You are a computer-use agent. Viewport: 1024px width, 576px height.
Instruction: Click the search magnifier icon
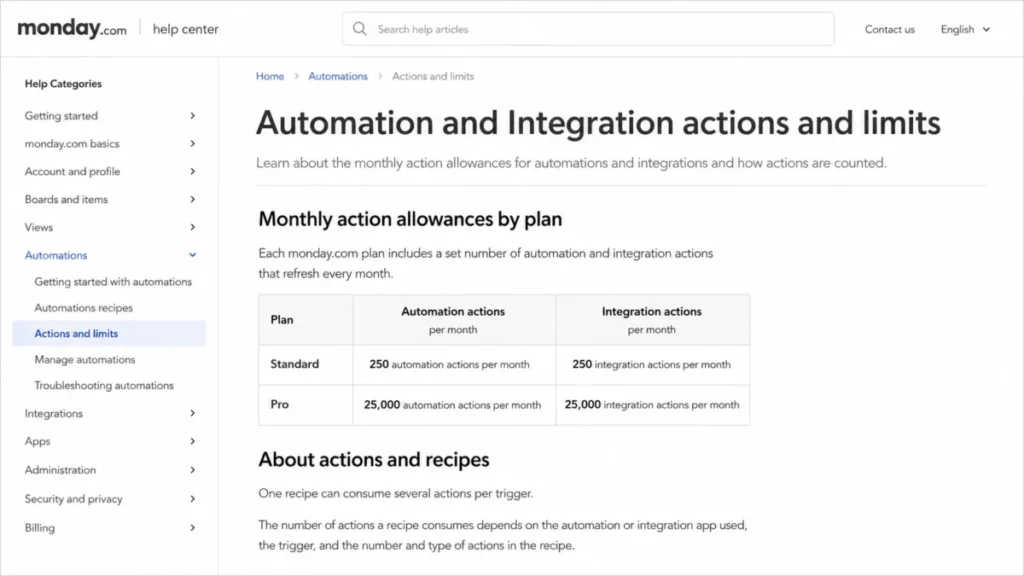coord(360,29)
